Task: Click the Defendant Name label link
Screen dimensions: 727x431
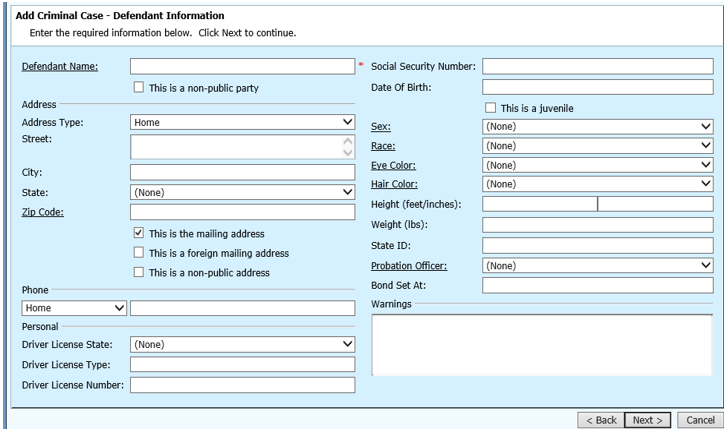Action: (53, 67)
